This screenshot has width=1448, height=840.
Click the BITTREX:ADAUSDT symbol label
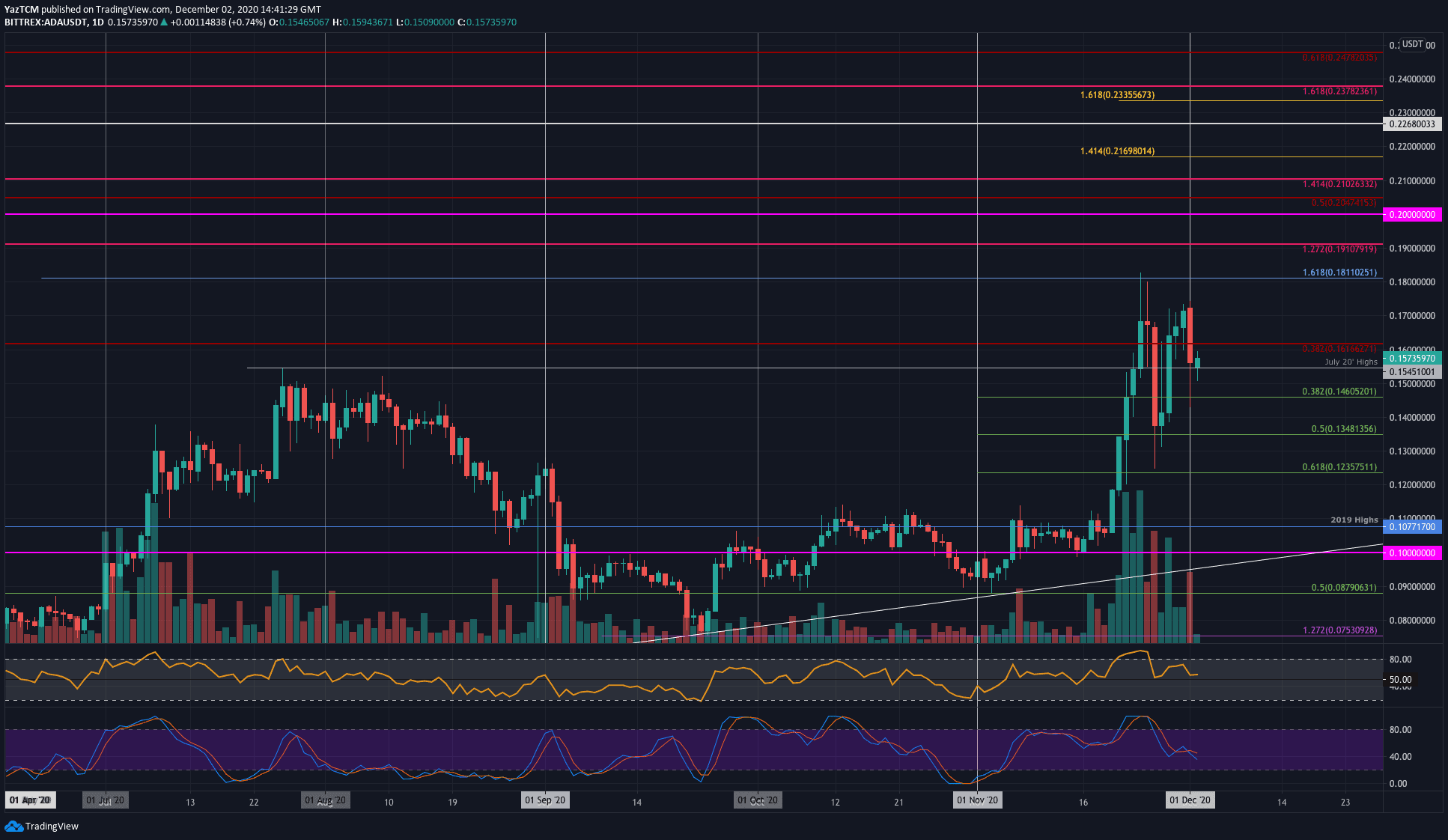click(x=46, y=22)
